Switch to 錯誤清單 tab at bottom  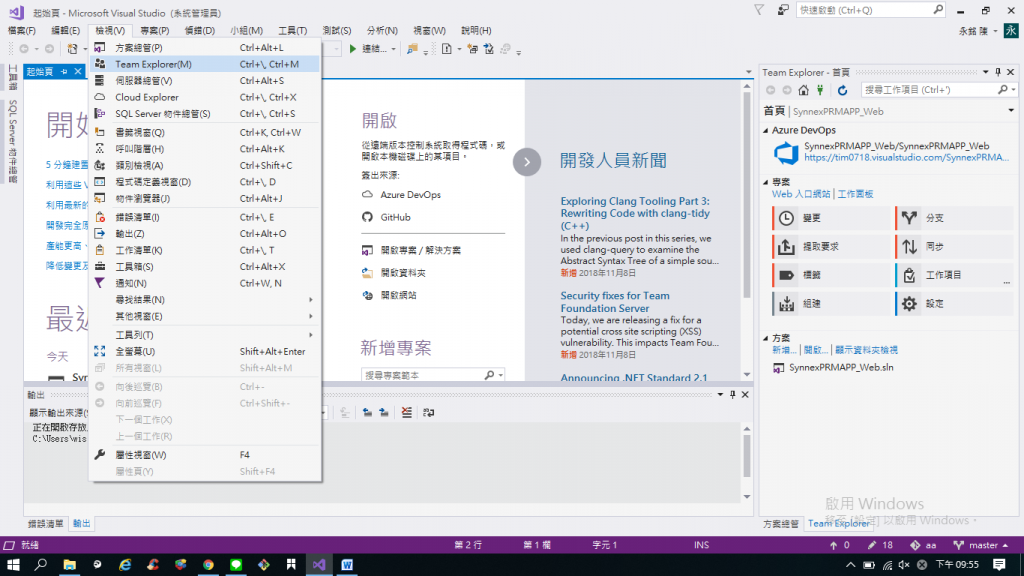pos(46,524)
